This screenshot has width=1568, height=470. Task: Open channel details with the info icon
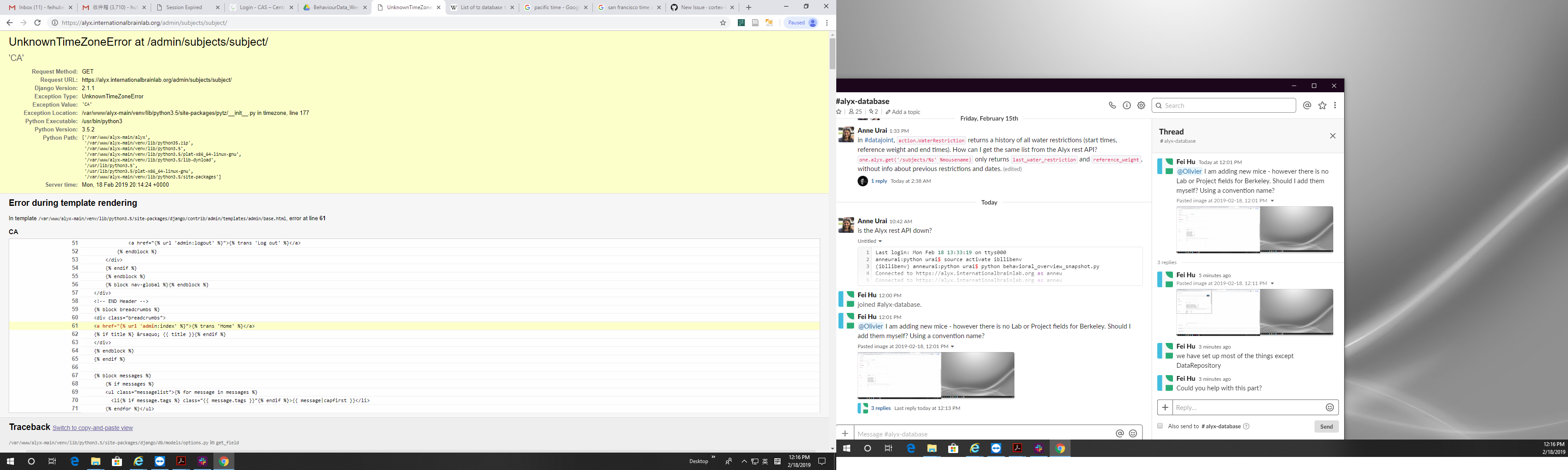[x=1127, y=104]
